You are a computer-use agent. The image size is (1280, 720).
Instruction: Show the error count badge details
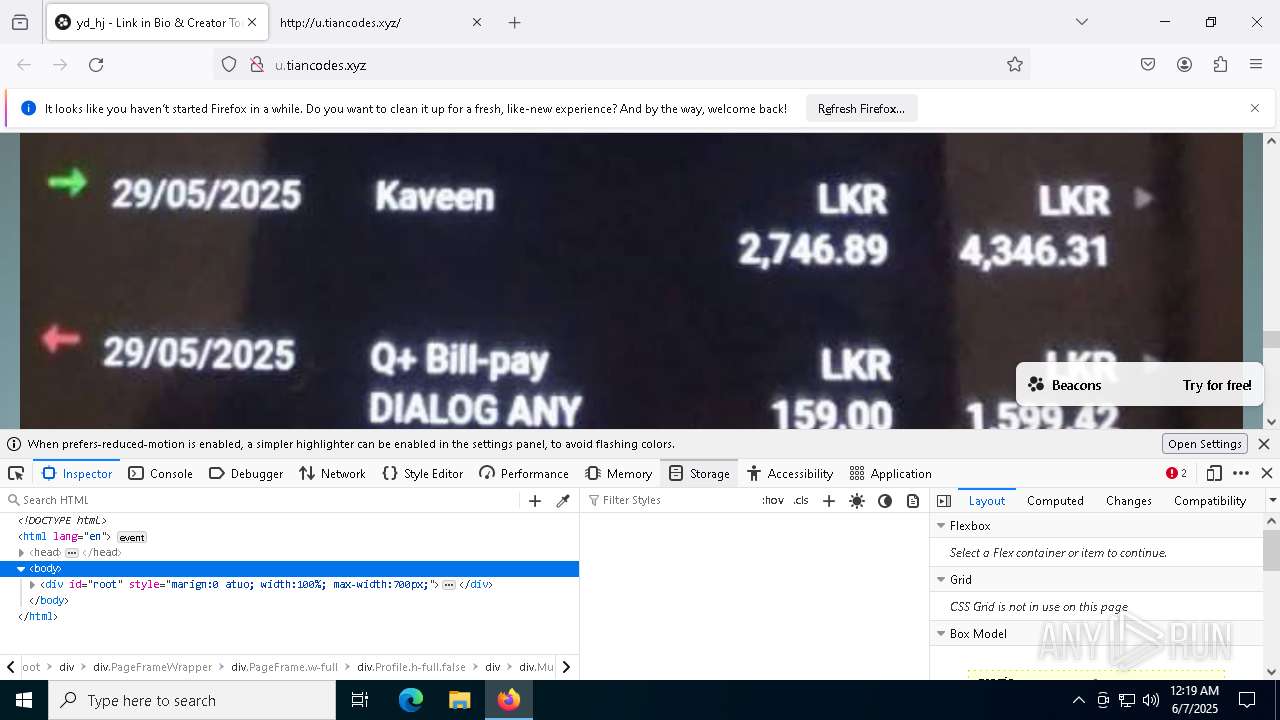pos(1177,473)
